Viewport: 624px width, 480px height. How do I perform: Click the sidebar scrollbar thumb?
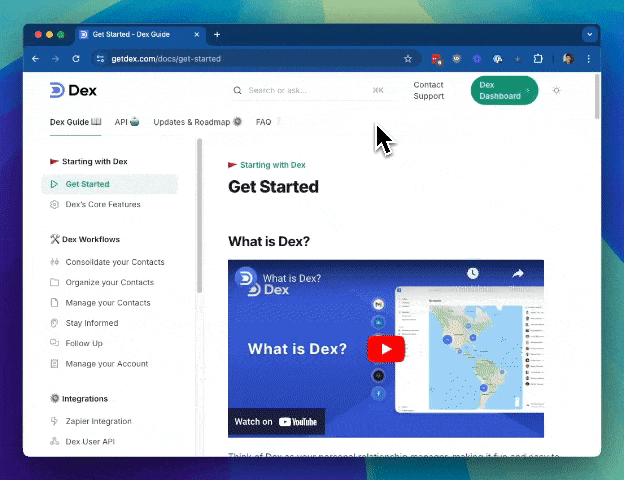click(x=199, y=216)
